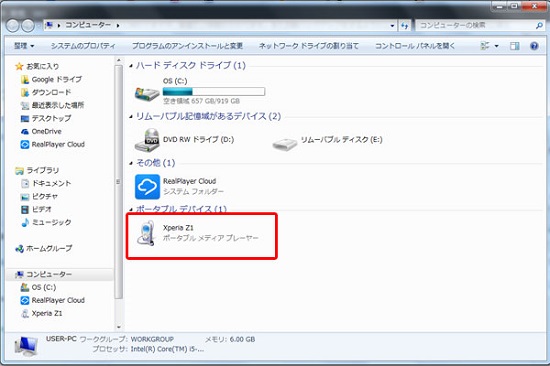Select ライブラリ in the navigation pane

click(37, 170)
